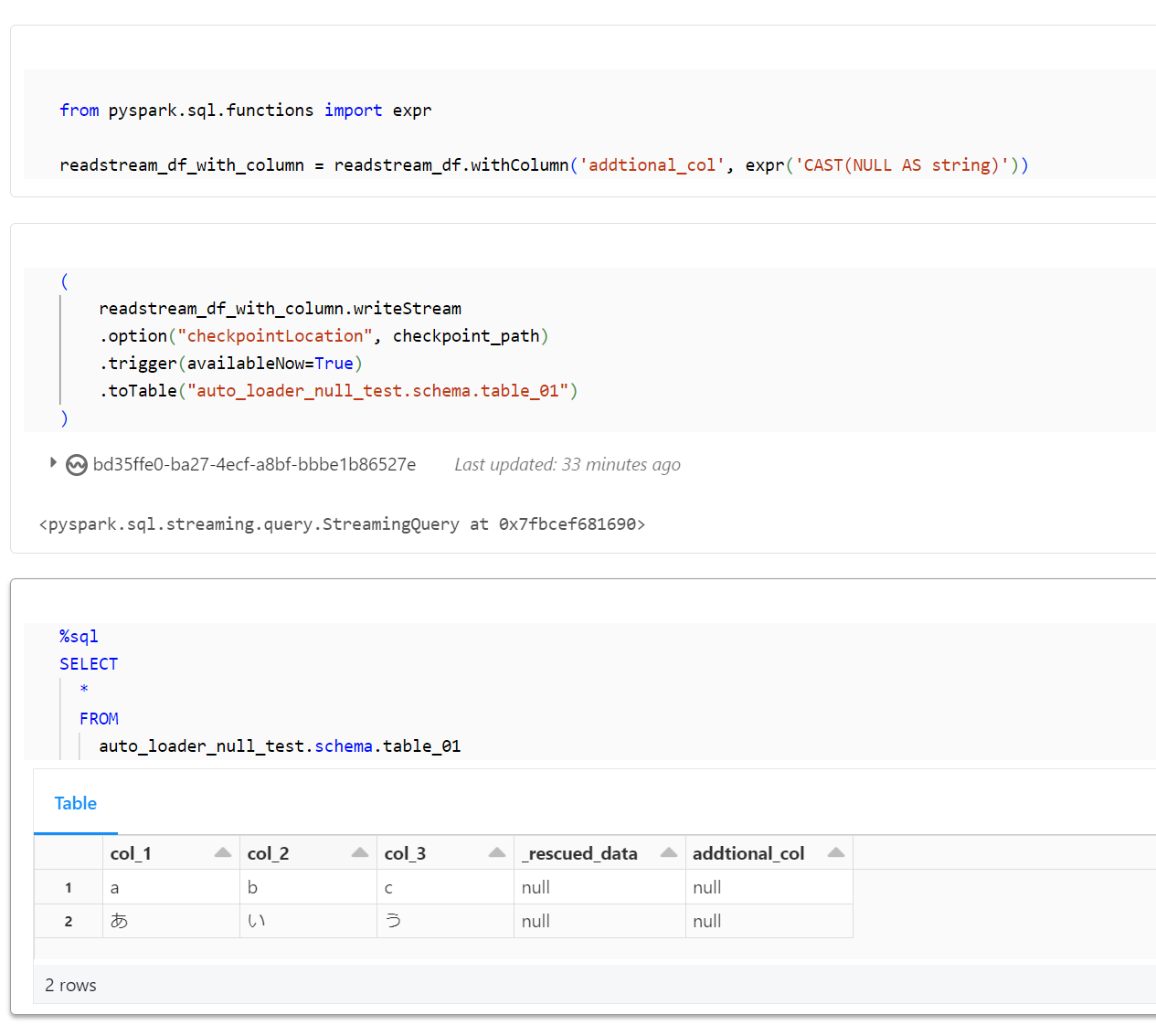Viewport: 1156px width, 1036px height.
Task: Click cell 'c' in row 1
Action: (x=445, y=887)
